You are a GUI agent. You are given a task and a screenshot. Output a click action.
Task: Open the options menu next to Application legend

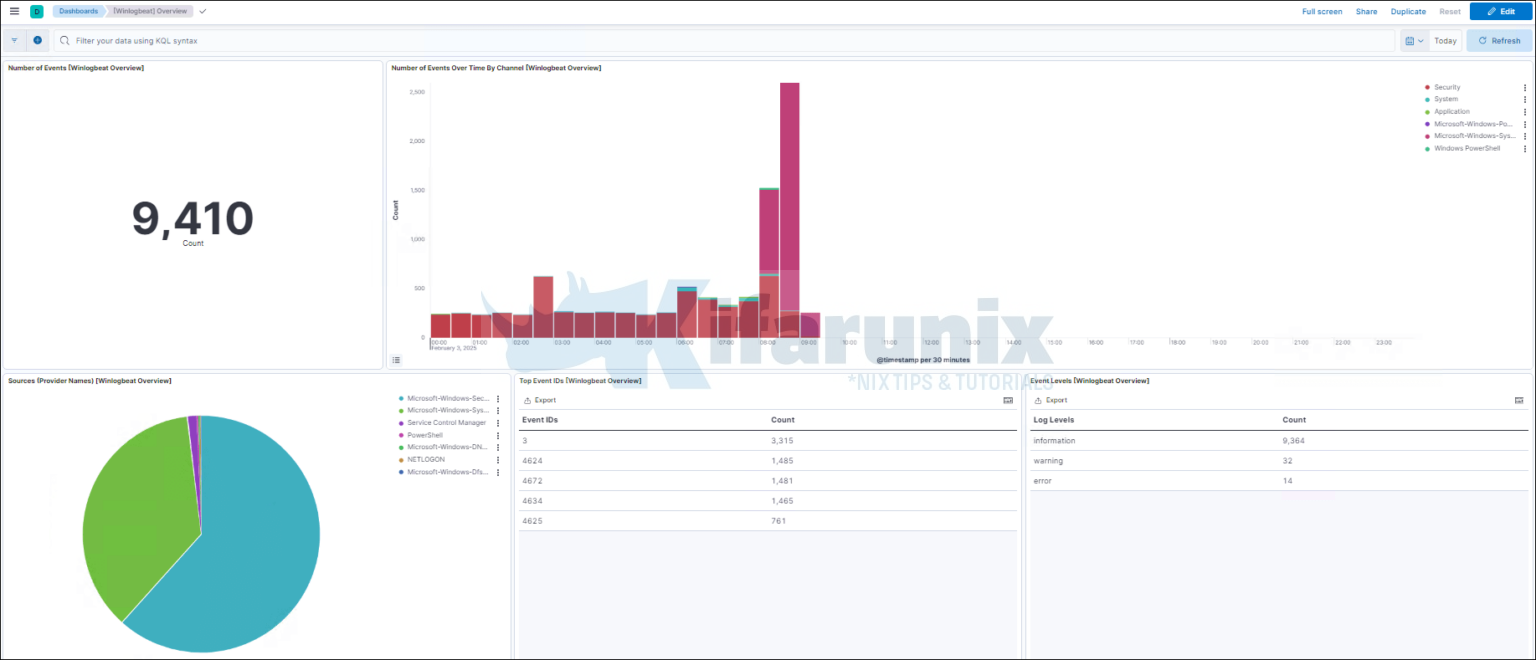coord(1525,111)
